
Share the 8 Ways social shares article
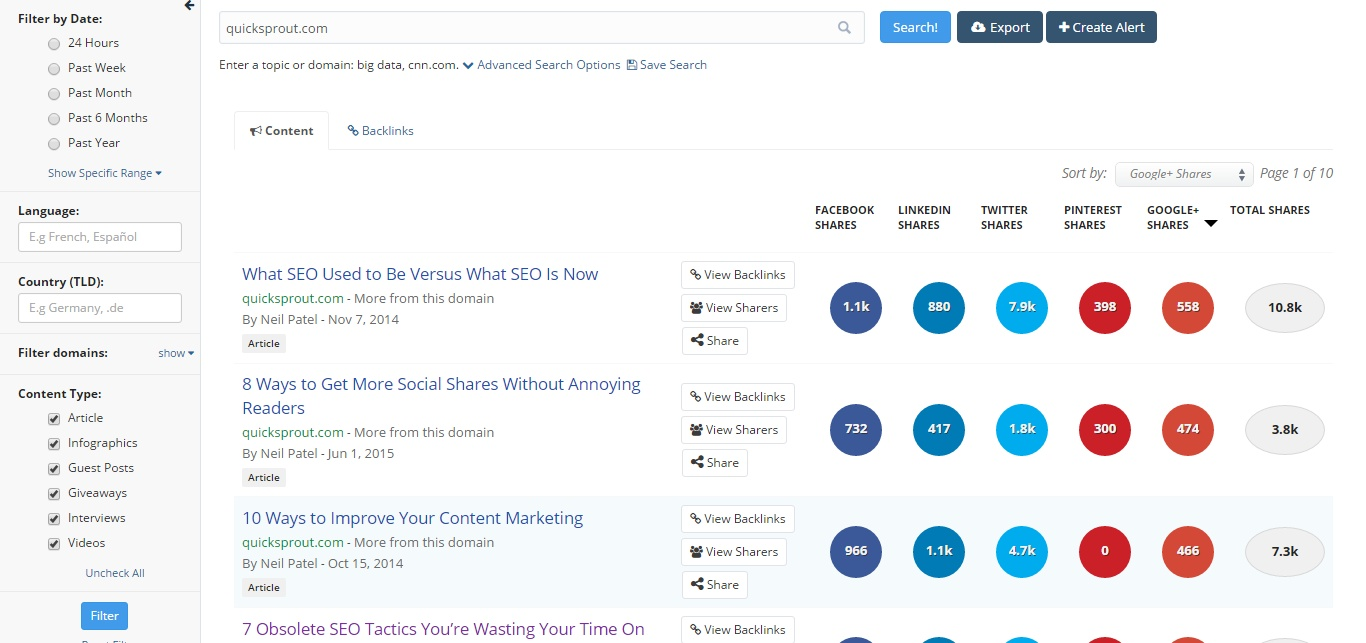tap(714, 463)
